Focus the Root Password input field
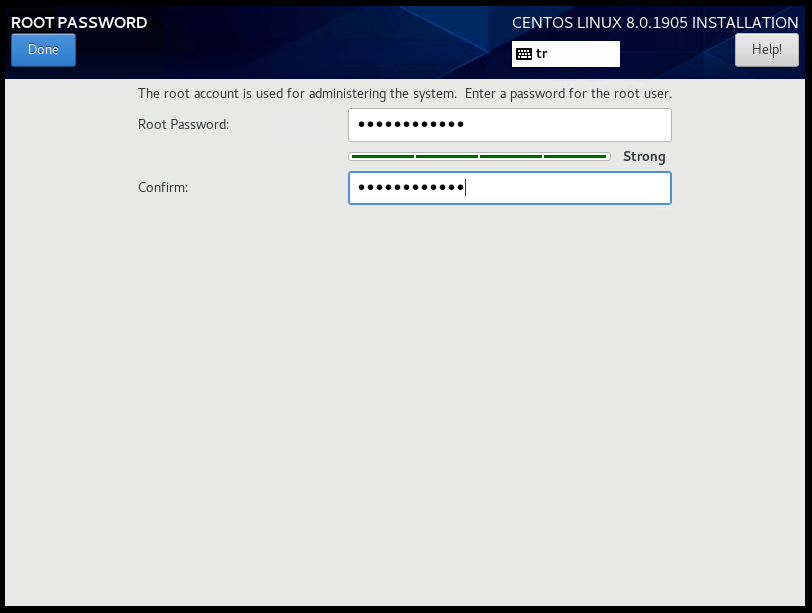Screen dimensions: 812x613 click(510, 125)
